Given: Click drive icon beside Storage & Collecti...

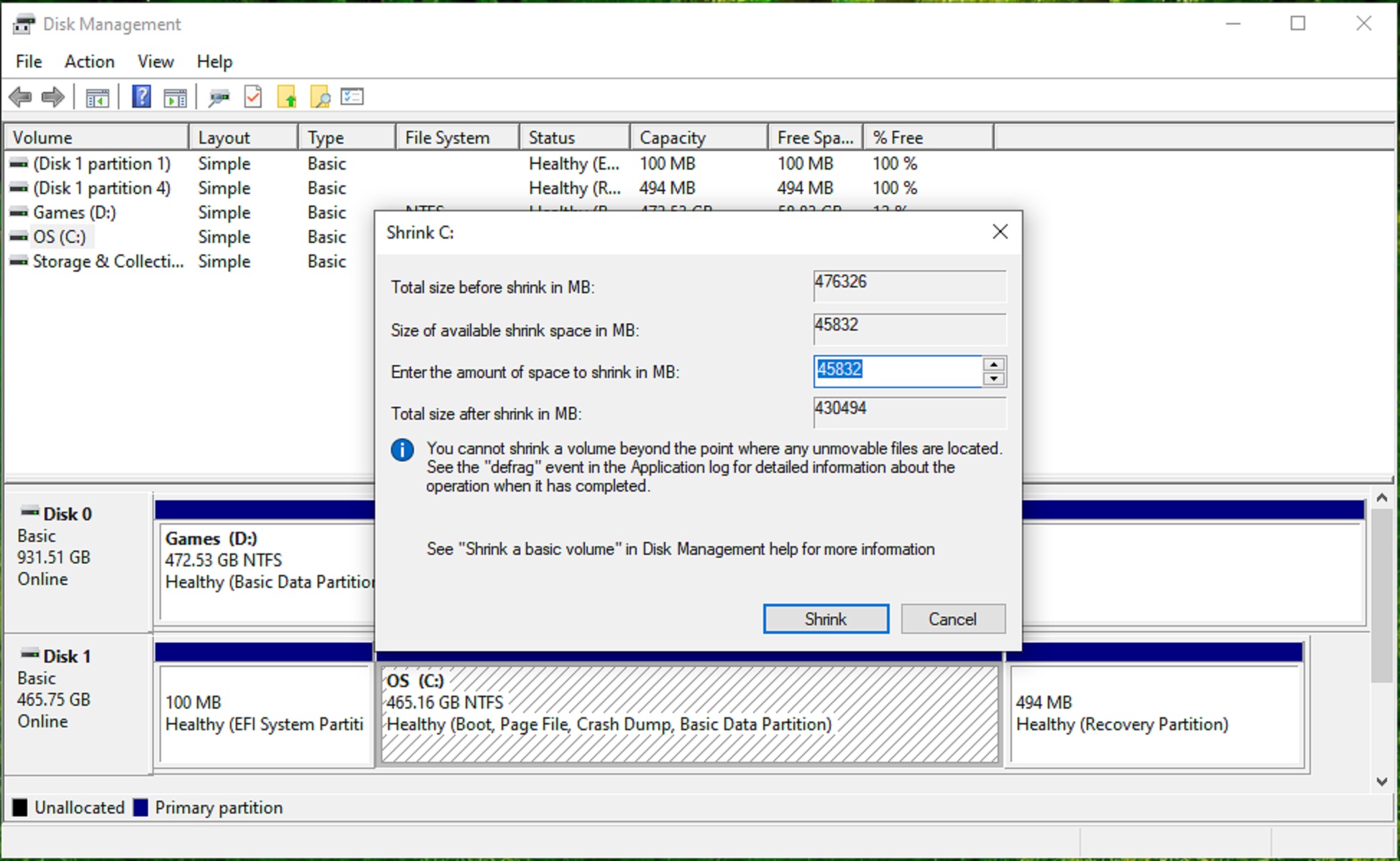Looking at the screenshot, I should [x=19, y=262].
